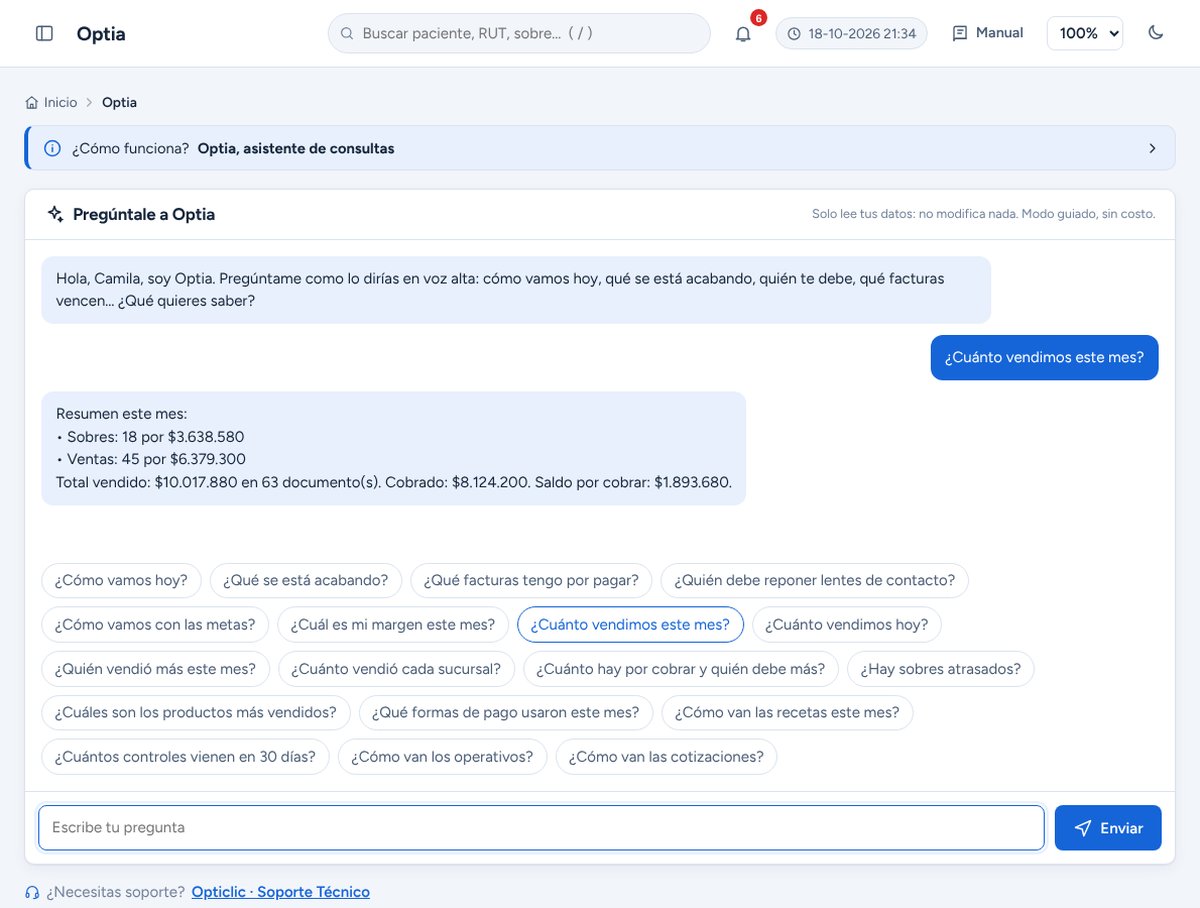Click the Escribe tu pregunta input

pos(541,828)
